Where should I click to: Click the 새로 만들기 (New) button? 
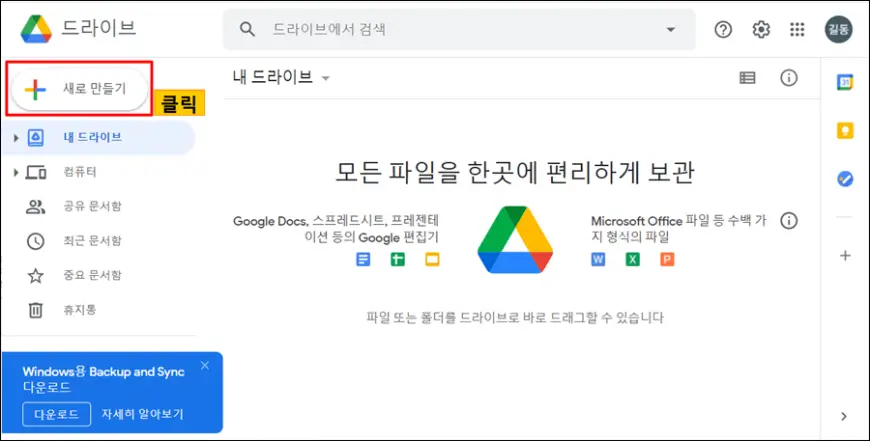[78, 89]
